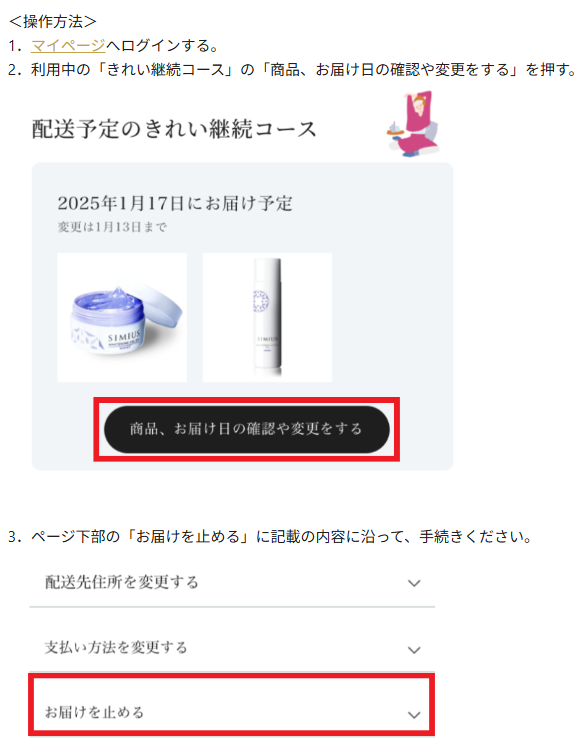This screenshot has width=587, height=752.
Task: Select the お届けを止める section label
Action: point(94,712)
